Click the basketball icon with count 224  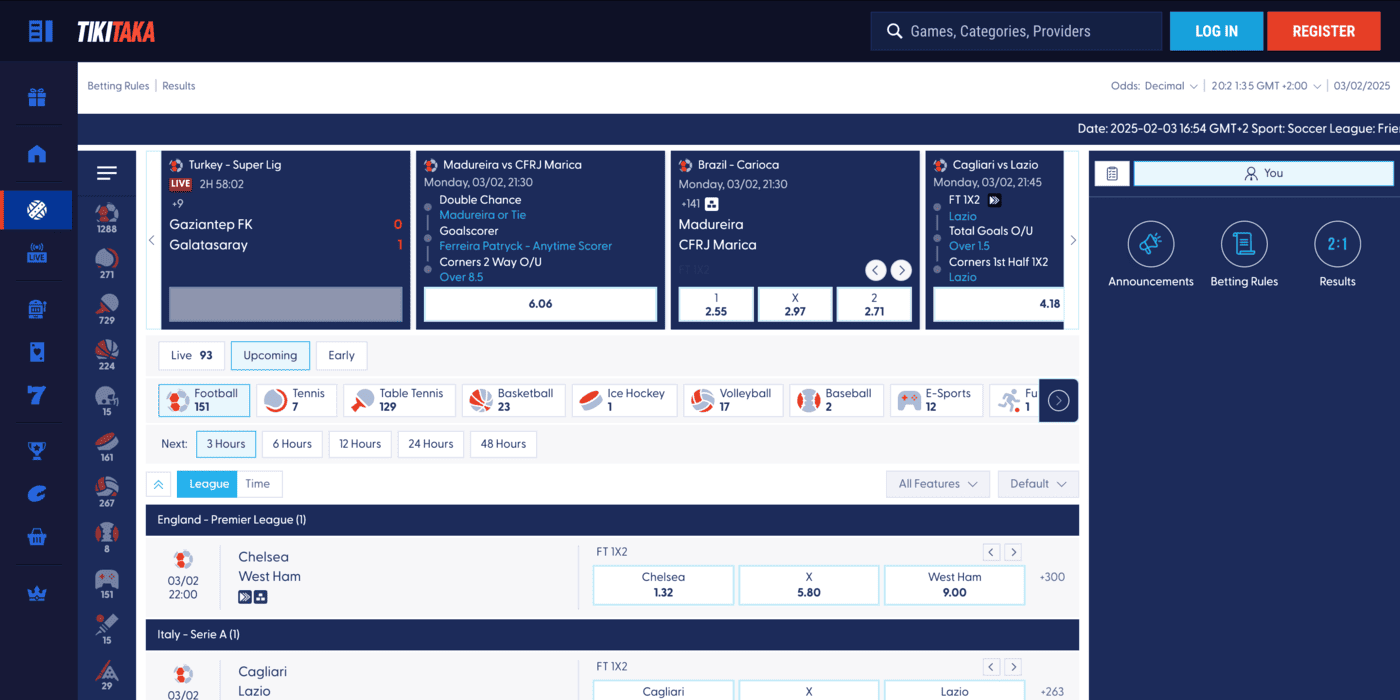[107, 355]
